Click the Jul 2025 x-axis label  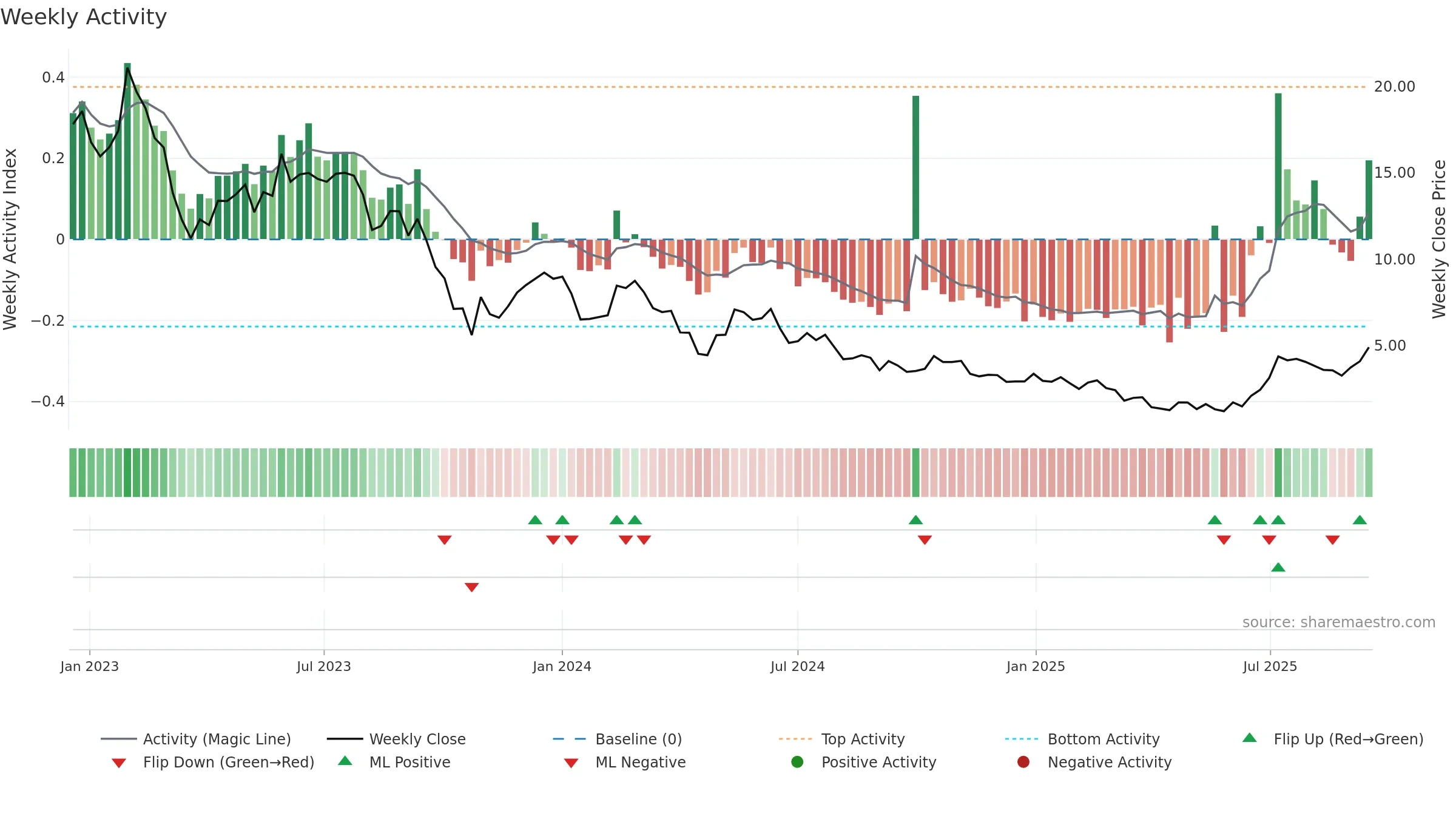[1270, 666]
